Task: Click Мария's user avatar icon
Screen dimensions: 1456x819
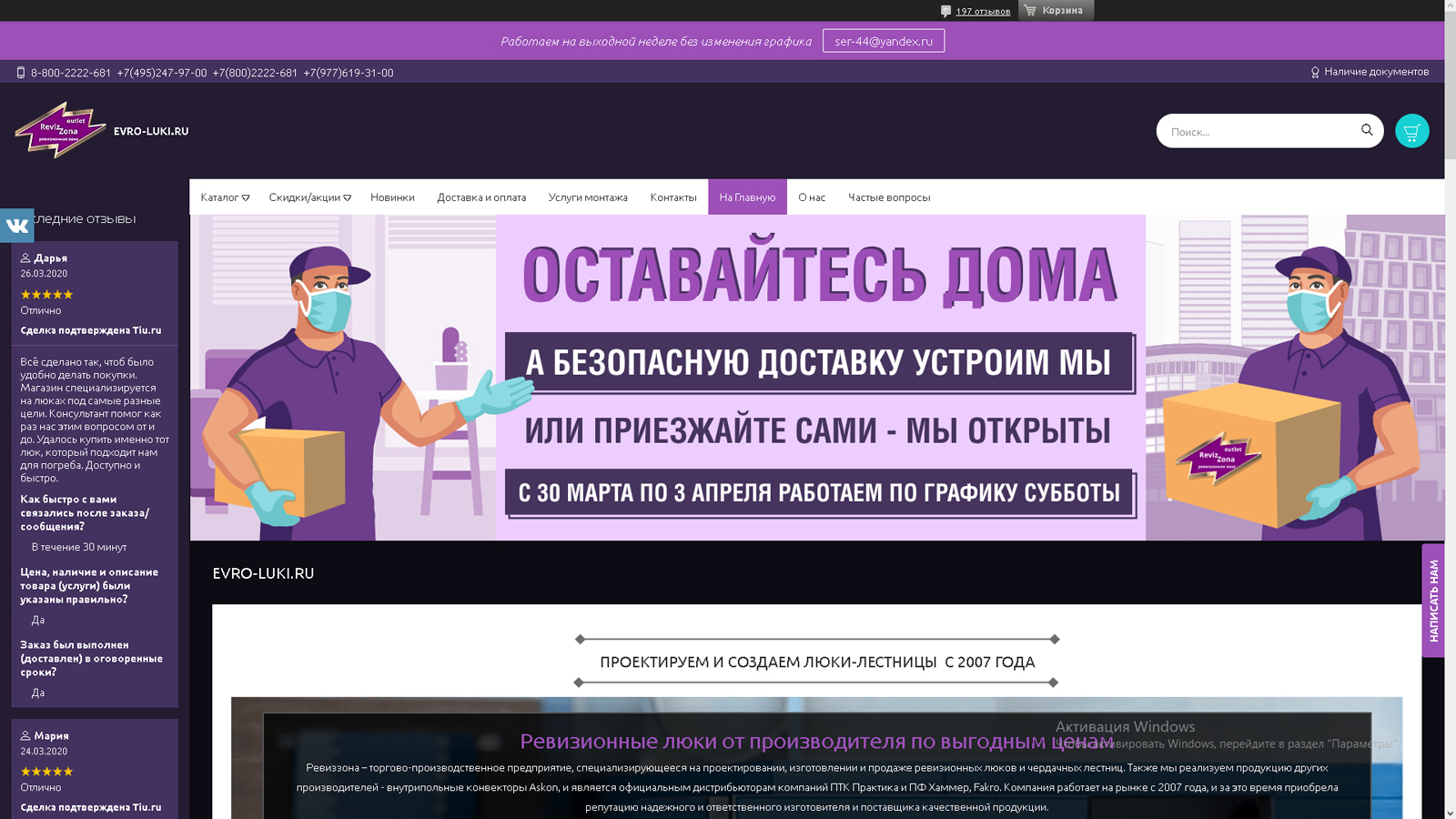Action: pyautogui.click(x=25, y=734)
